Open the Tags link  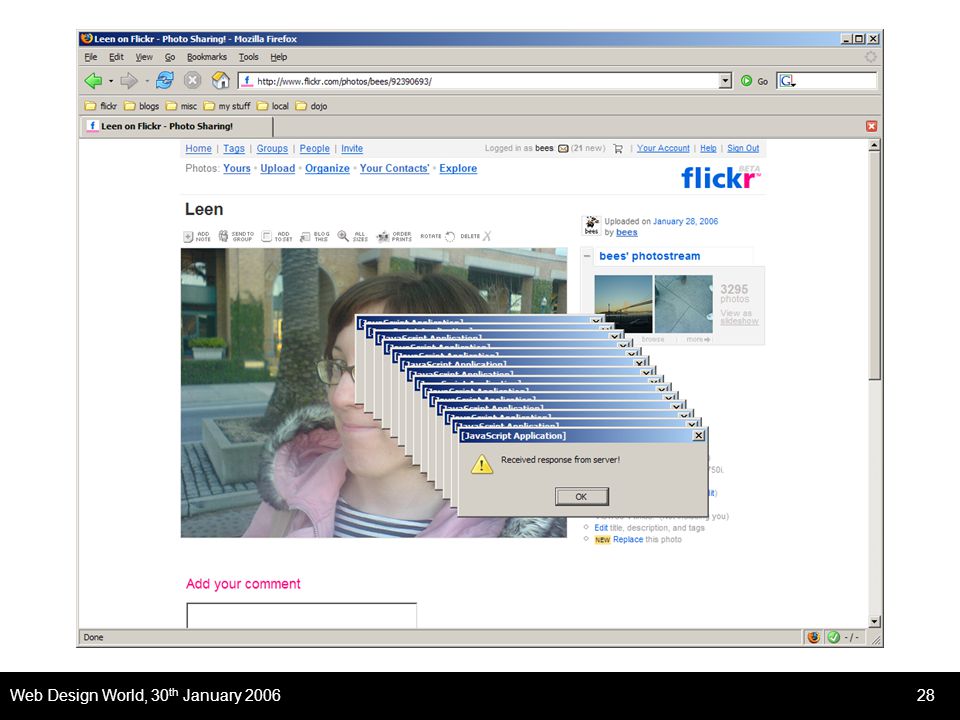tap(234, 148)
